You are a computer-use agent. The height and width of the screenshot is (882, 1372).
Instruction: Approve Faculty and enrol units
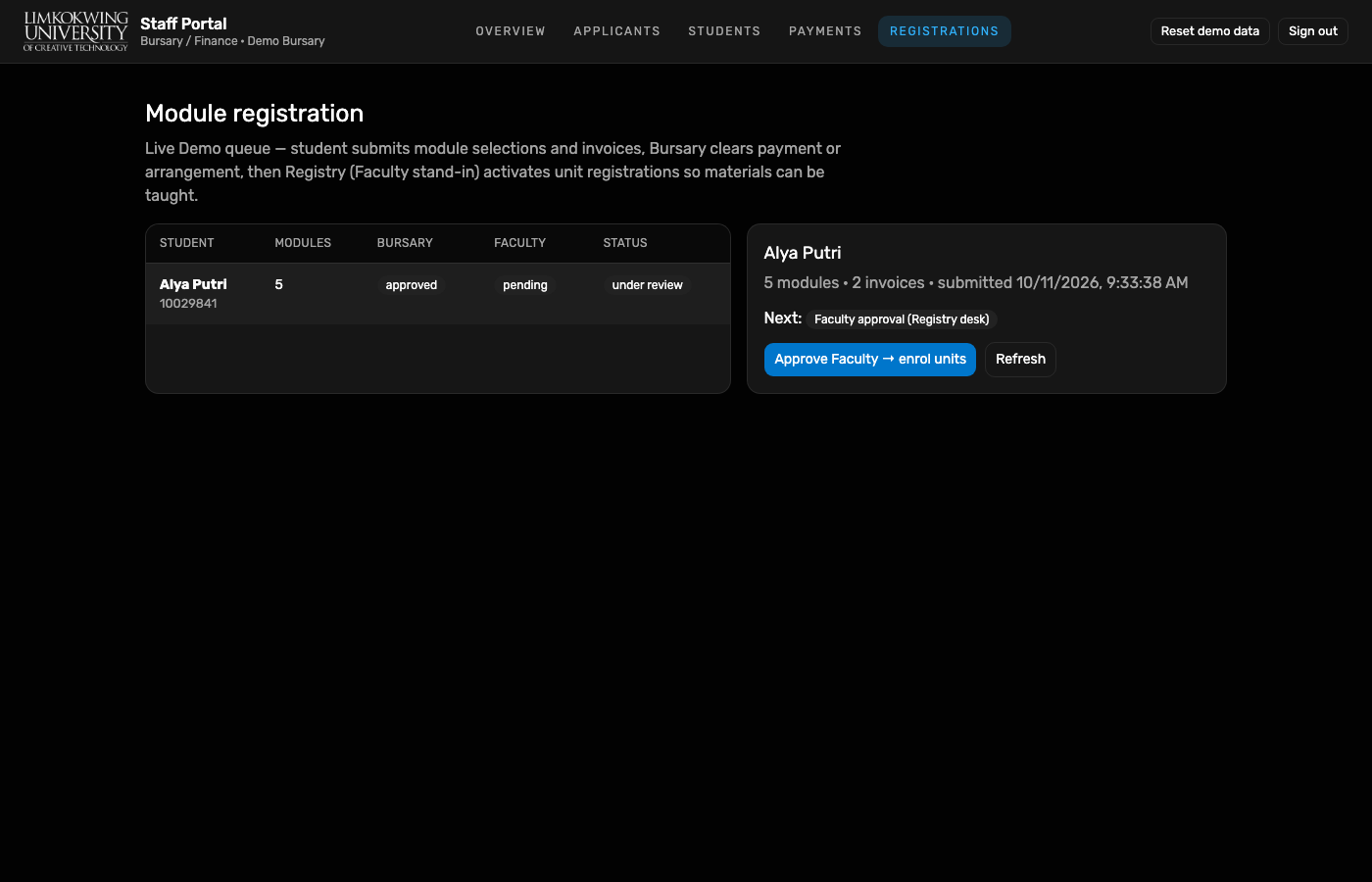870,360
